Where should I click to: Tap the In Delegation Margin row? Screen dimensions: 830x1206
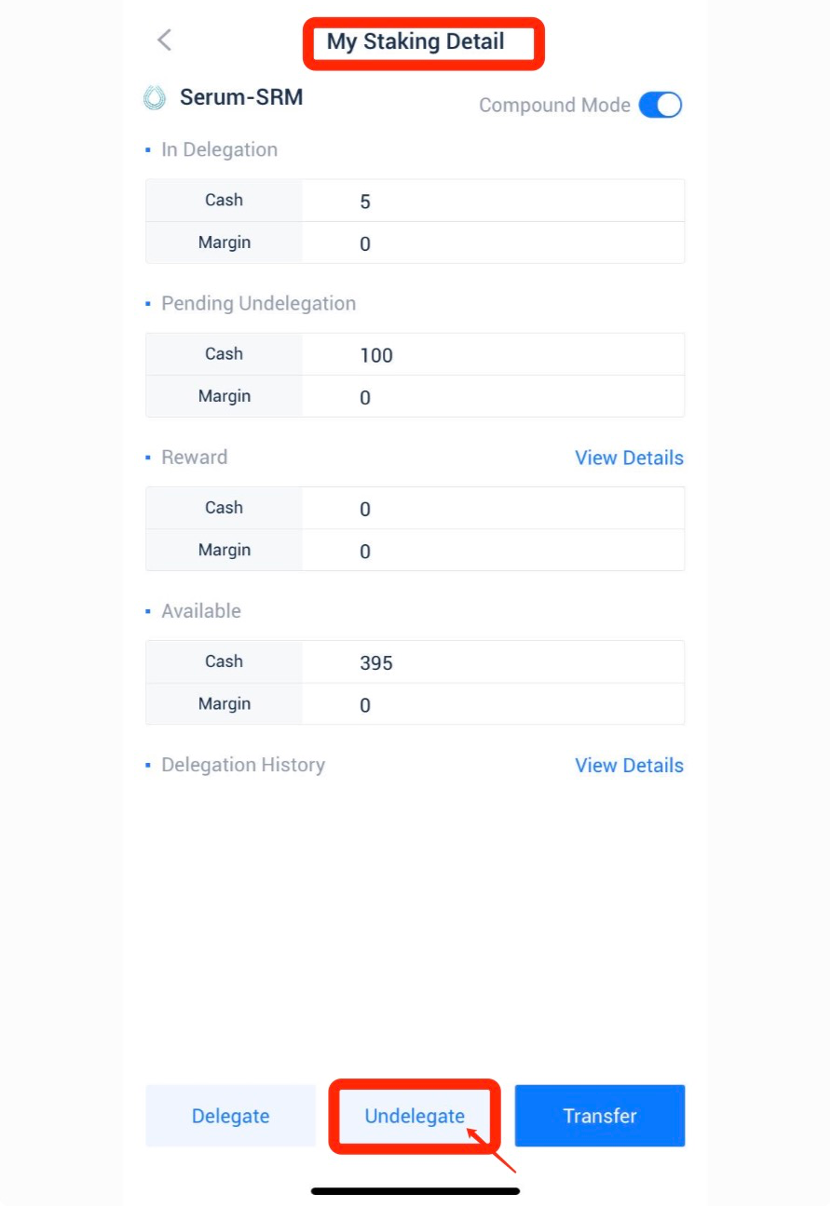[x=415, y=244]
